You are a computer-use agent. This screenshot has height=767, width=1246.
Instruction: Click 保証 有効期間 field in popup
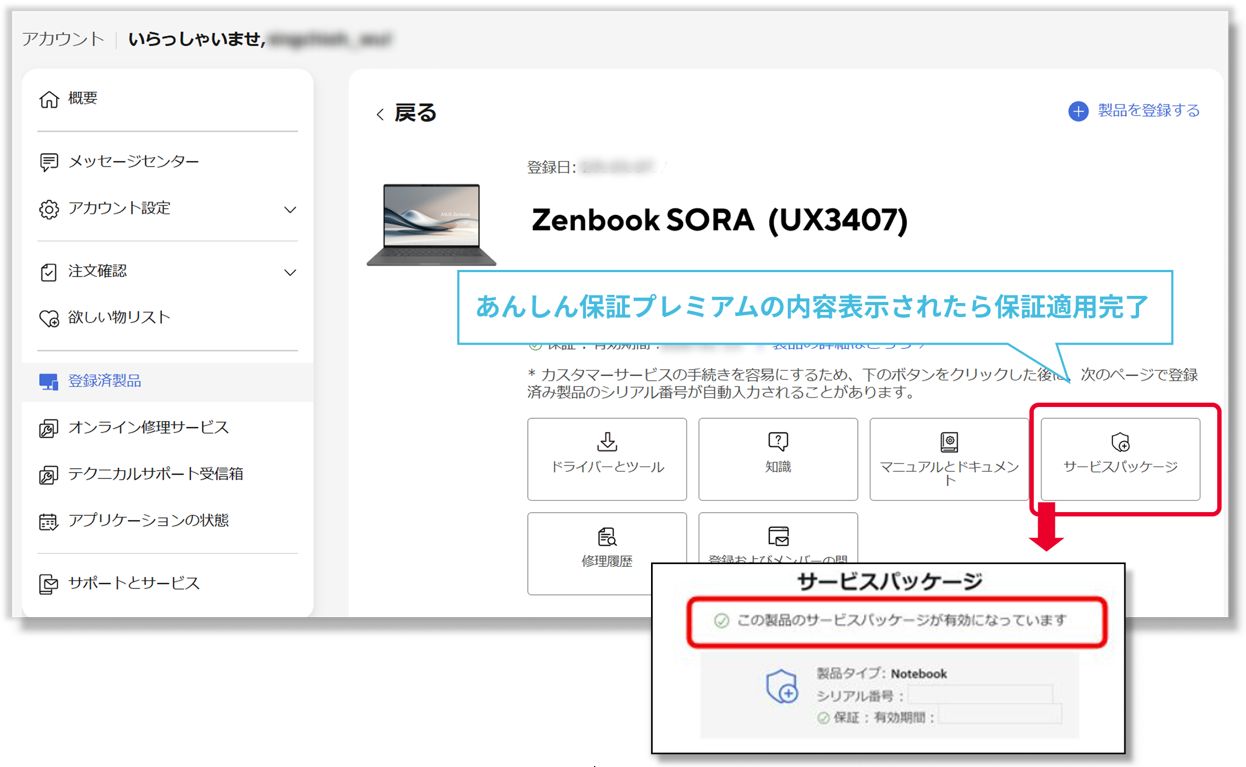coord(1000,714)
